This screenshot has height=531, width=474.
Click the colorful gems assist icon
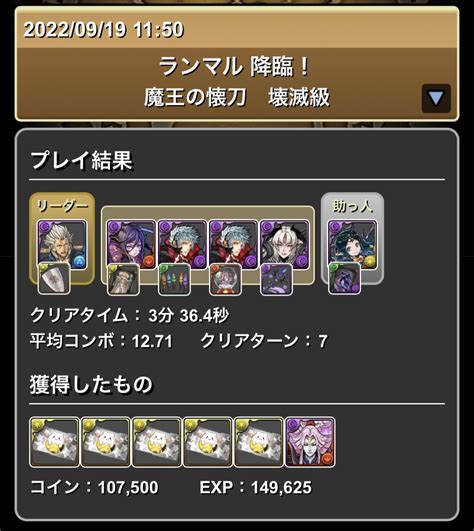174,279
